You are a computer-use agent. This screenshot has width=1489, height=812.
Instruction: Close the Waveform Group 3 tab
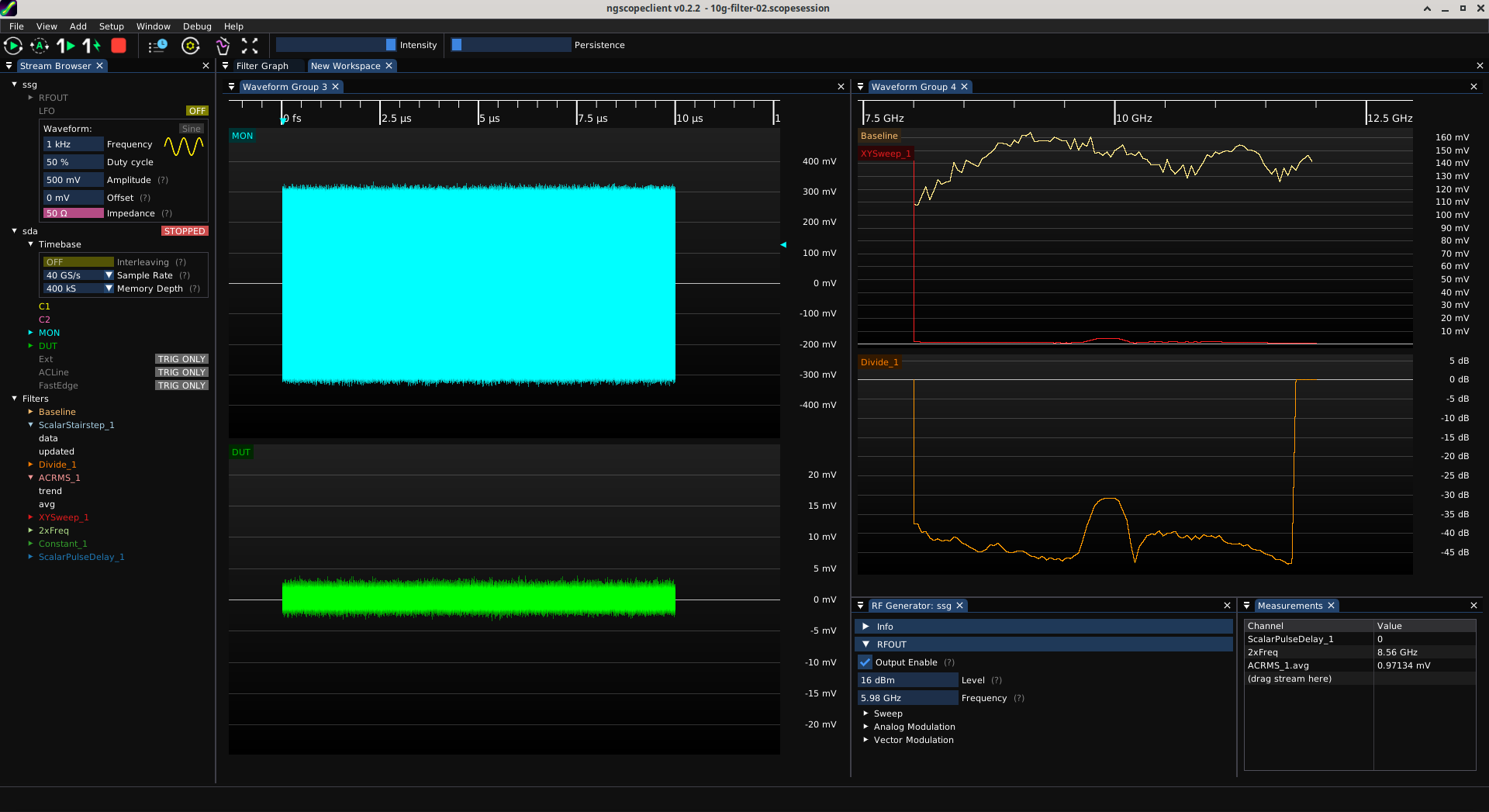pos(335,87)
